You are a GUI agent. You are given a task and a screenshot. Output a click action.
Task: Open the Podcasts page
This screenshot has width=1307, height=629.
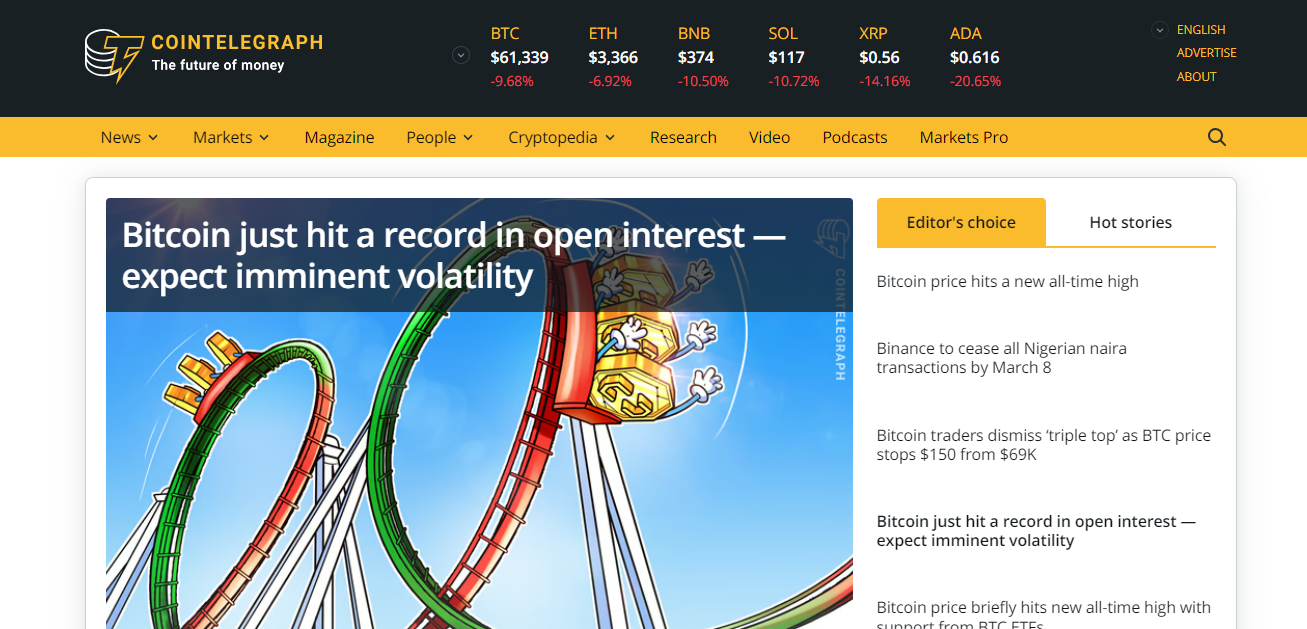[x=855, y=137]
